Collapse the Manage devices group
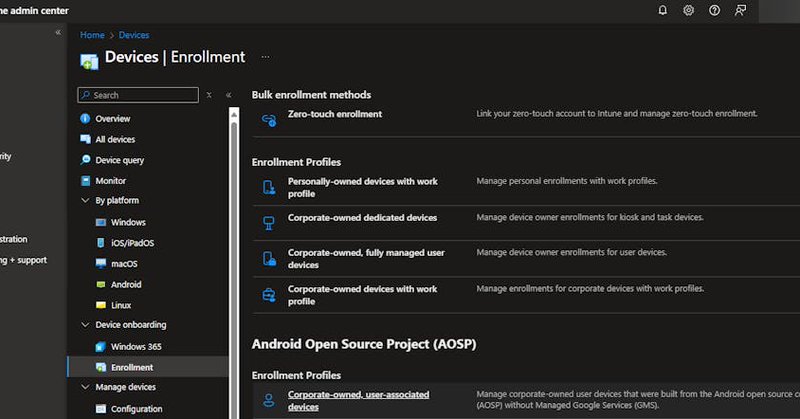 click(x=85, y=387)
